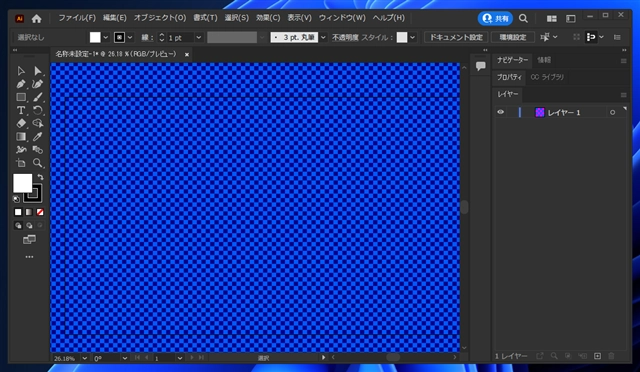Set paint type to Gradient
The image size is (640, 372).
(29, 212)
